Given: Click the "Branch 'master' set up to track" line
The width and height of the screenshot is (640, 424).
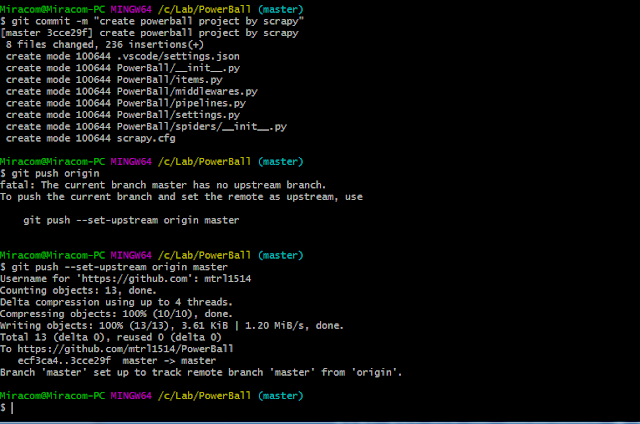Looking at the screenshot, I should pos(201,373).
